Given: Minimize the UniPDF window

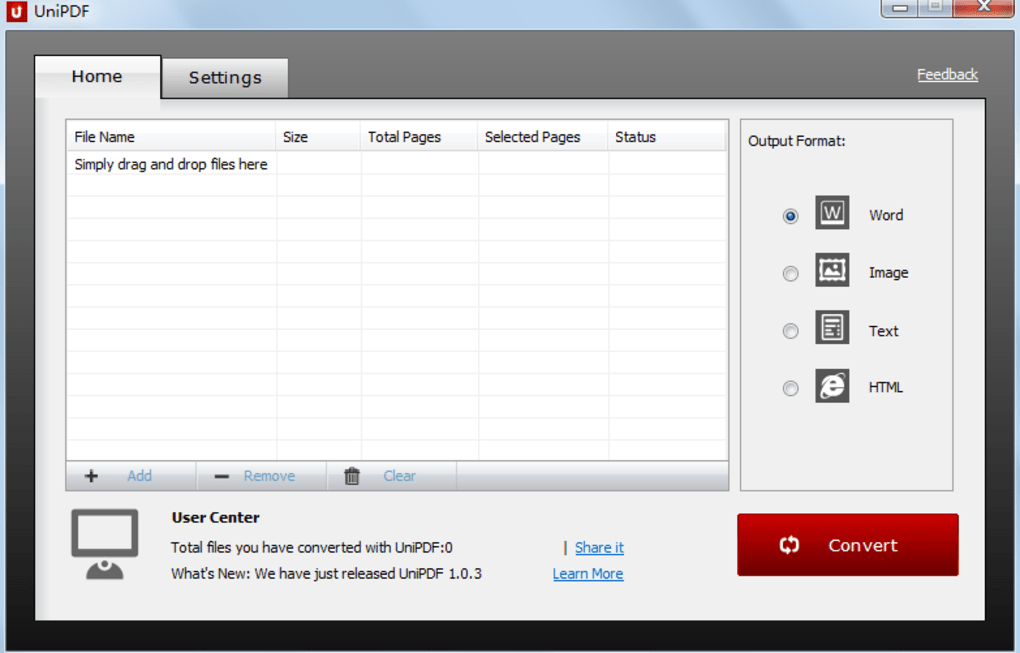Looking at the screenshot, I should pos(900,8).
